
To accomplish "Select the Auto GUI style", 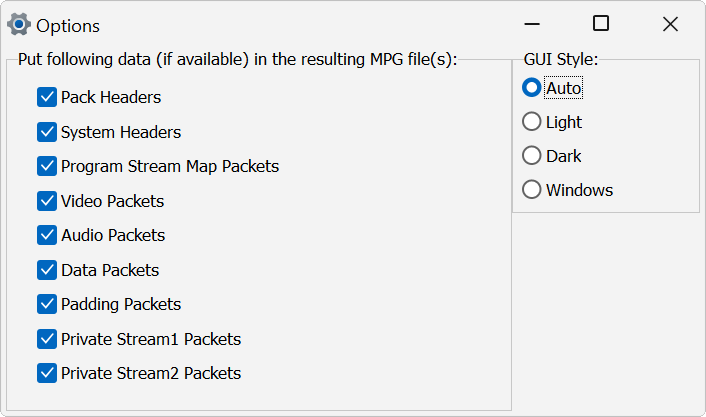I will [532, 88].
